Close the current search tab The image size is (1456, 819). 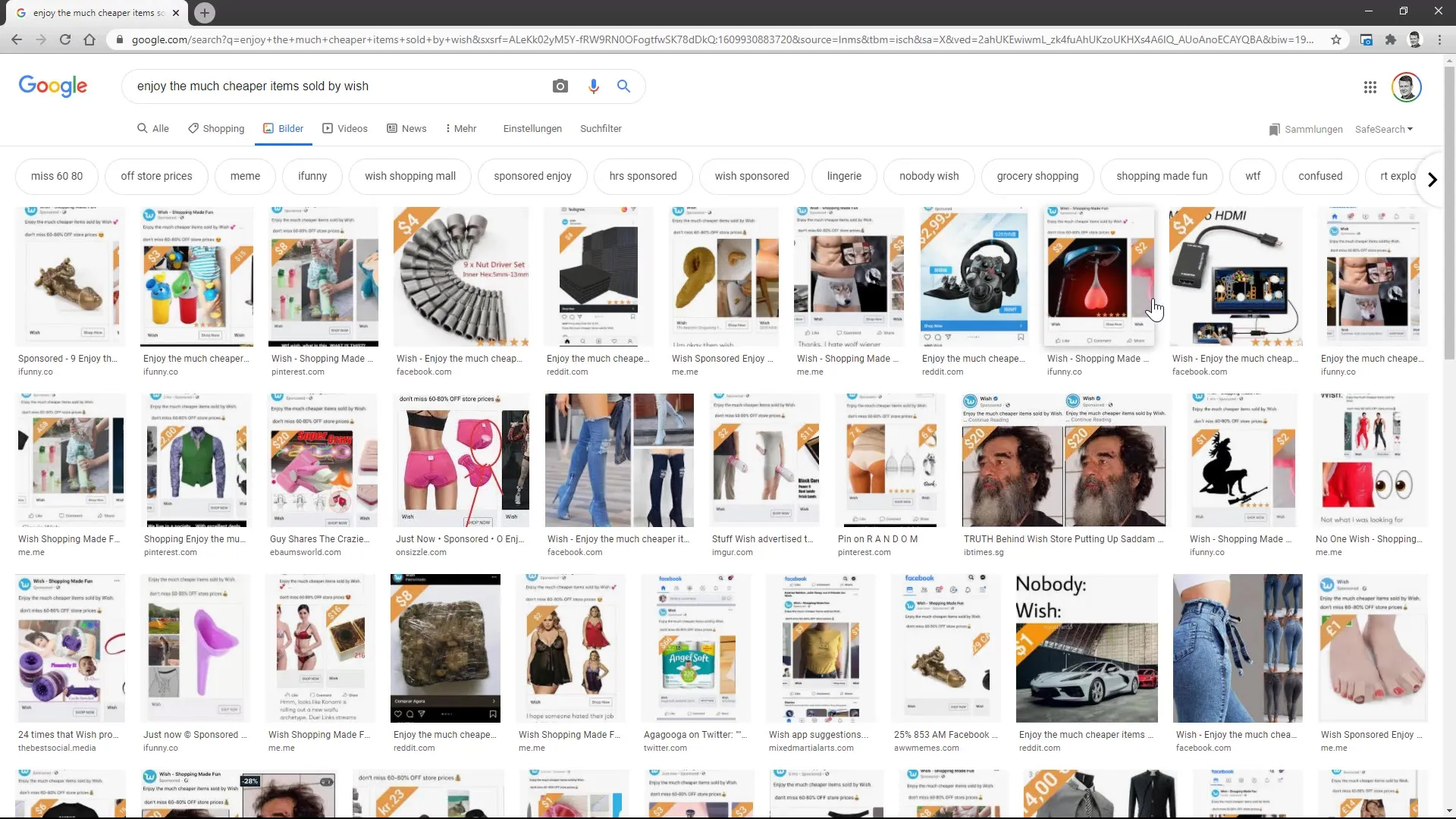pyautogui.click(x=176, y=13)
